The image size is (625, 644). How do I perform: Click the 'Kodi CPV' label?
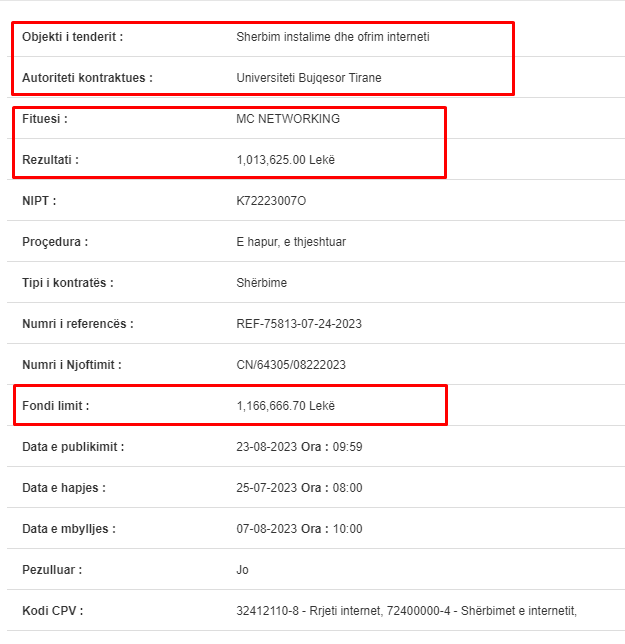53,611
